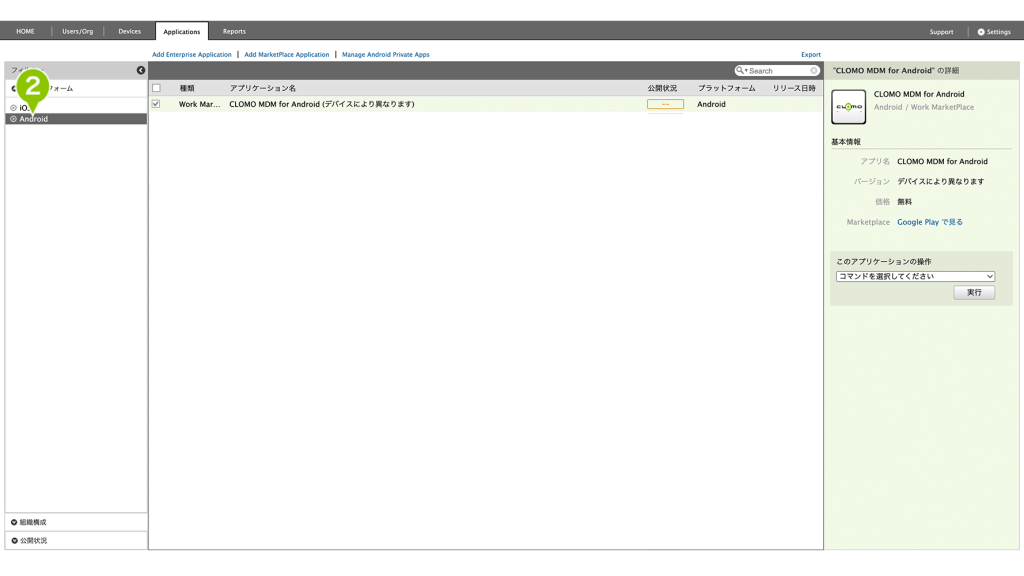Sort by the 種類 column header

coord(187,88)
